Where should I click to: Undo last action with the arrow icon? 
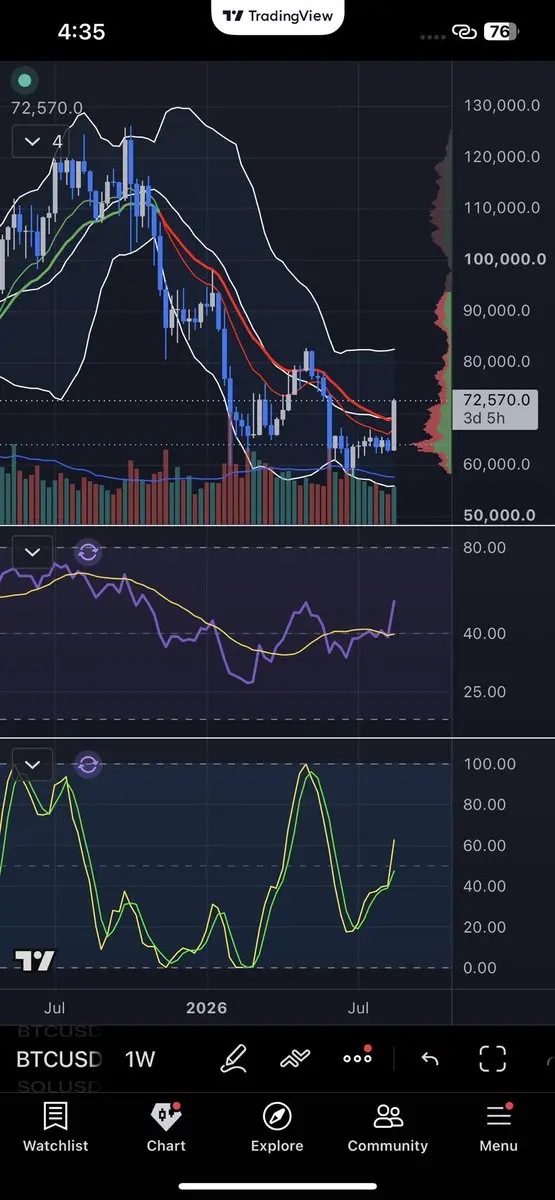coord(430,1059)
